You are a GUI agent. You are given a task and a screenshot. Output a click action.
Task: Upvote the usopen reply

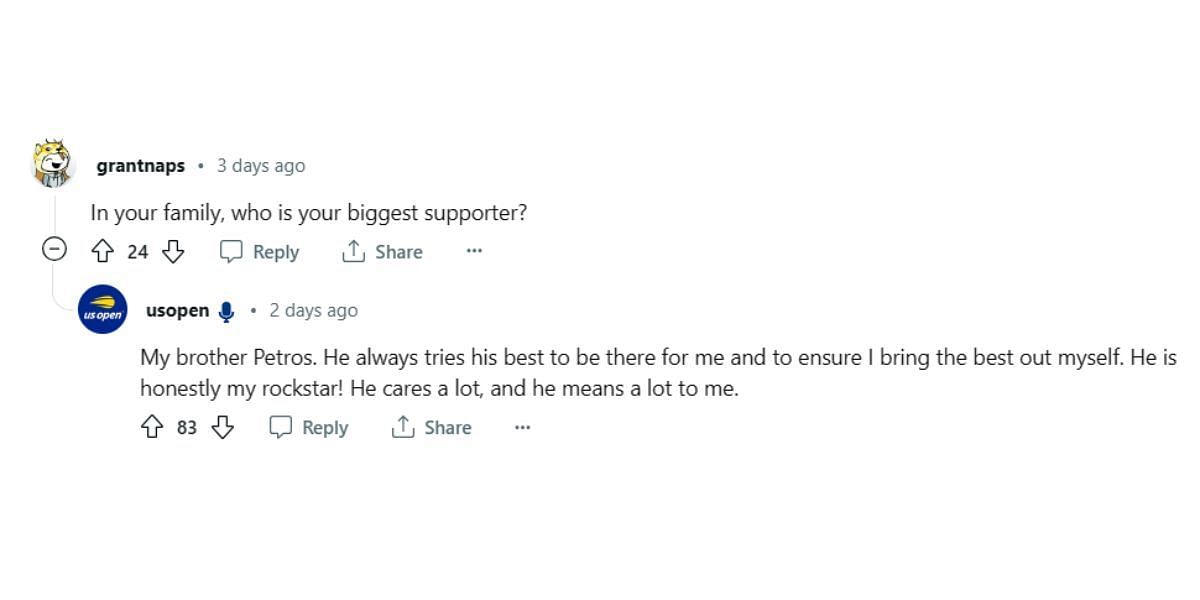(152, 427)
